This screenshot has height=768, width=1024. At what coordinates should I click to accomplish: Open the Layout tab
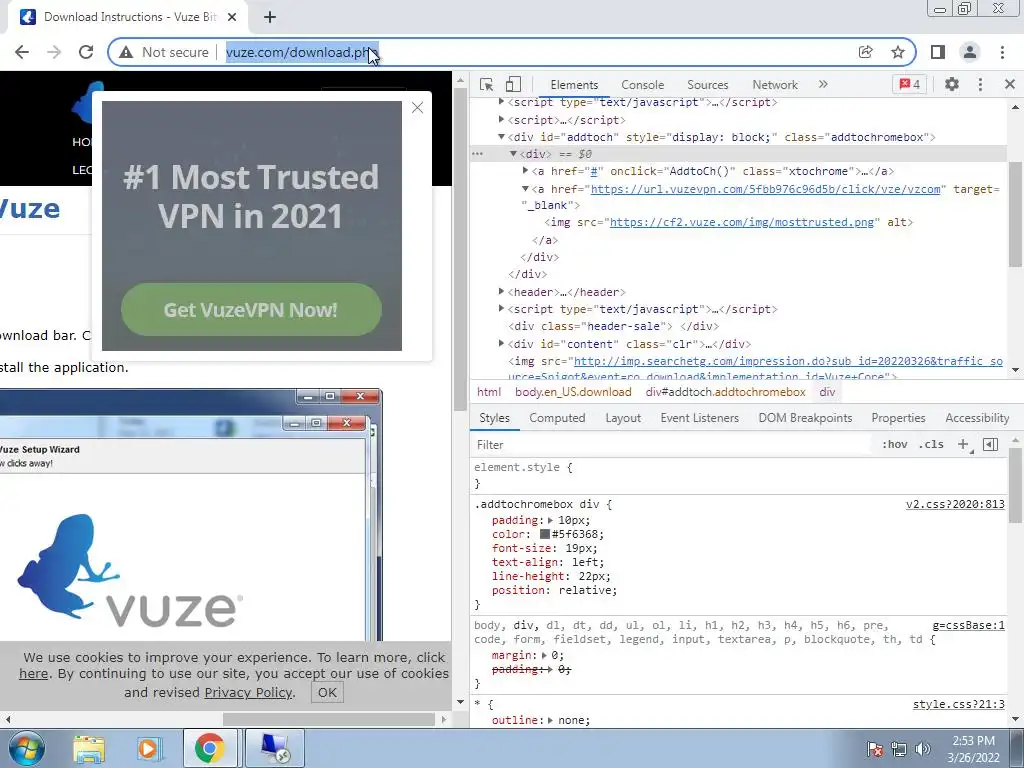pos(623,418)
